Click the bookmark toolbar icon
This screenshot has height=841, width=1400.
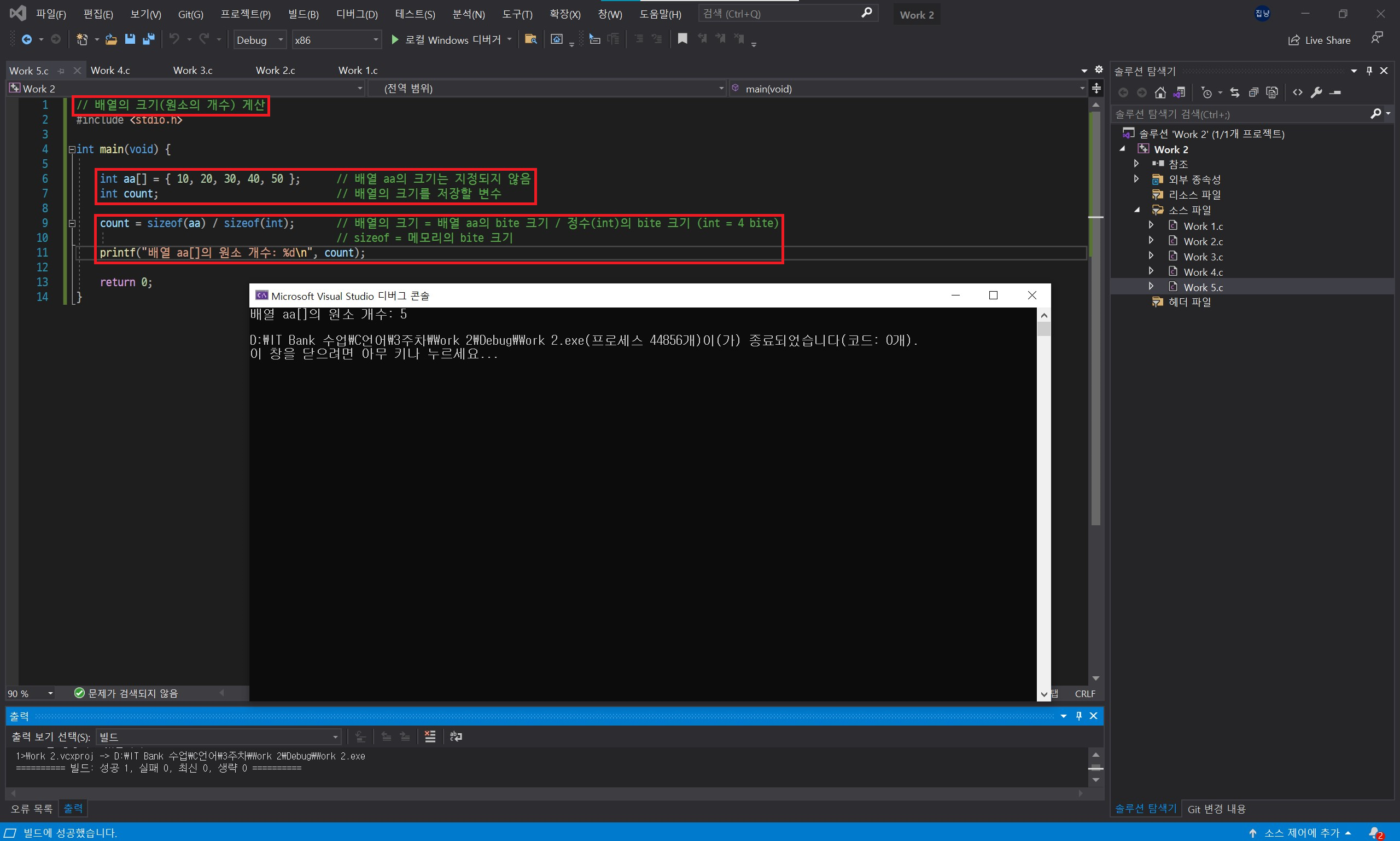682,39
